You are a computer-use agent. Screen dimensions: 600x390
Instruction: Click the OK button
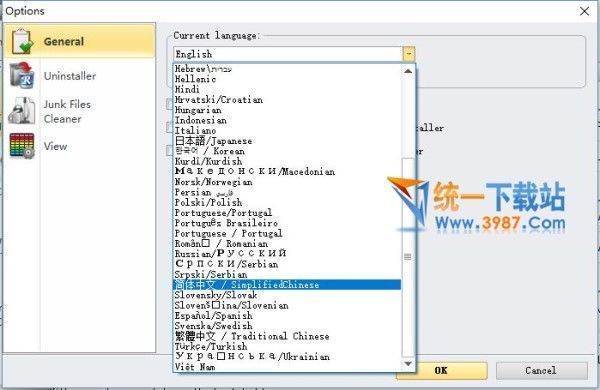[x=442, y=370]
